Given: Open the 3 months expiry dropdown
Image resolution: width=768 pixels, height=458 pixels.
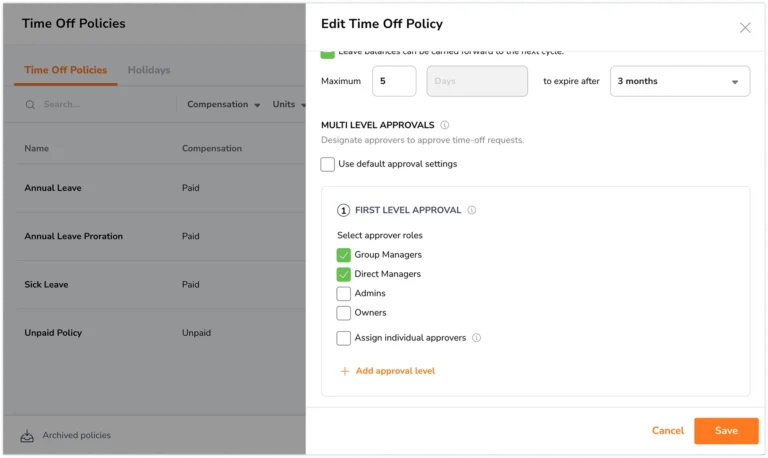Looking at the screenshot, I should click(680, 81).
